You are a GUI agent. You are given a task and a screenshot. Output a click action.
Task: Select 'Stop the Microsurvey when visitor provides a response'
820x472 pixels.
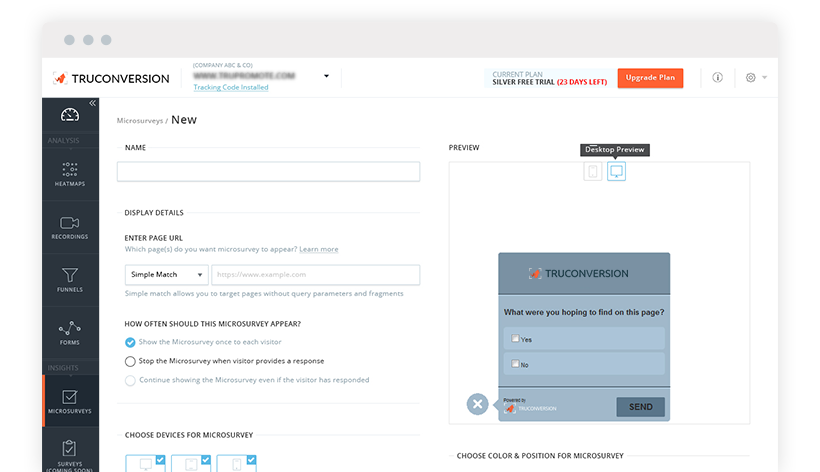(x=130, y=361)
